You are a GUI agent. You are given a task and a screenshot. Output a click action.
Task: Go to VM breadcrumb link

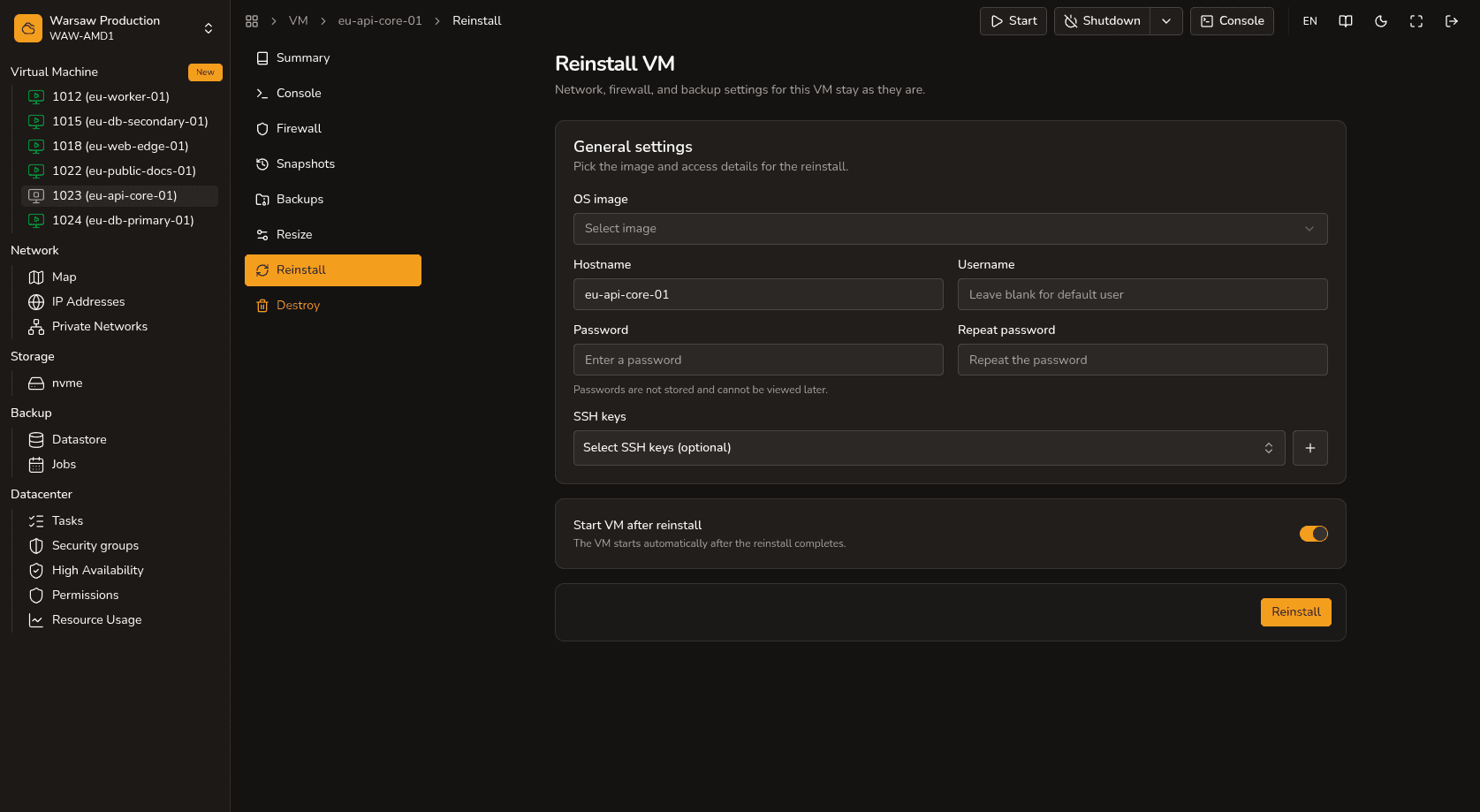tap(299, 21)
